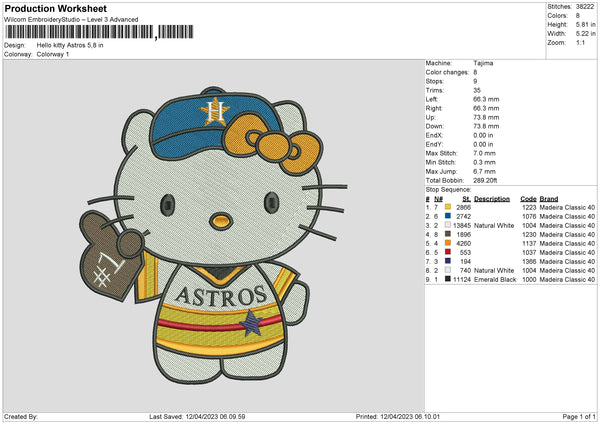Click thread code 1076
The width and height of the screenshot is (600, 424).
click(529, 217)
